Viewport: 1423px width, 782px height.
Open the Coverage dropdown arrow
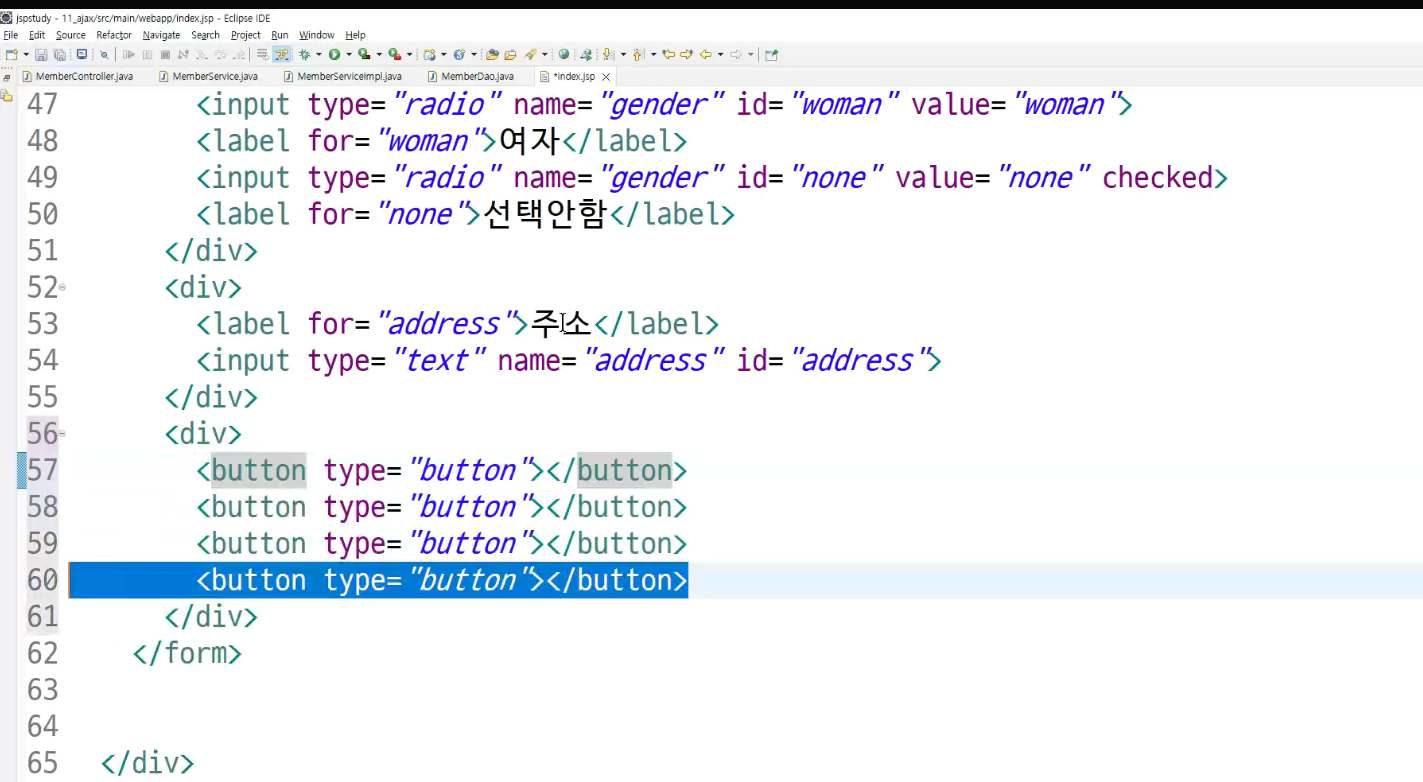(x=379, y=54)
